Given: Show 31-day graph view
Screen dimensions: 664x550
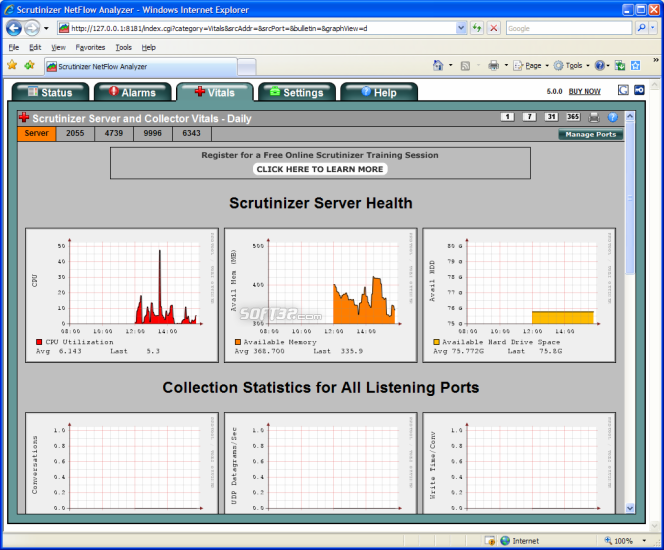Looking at the screenshot, I should click(x=551, y=117).
